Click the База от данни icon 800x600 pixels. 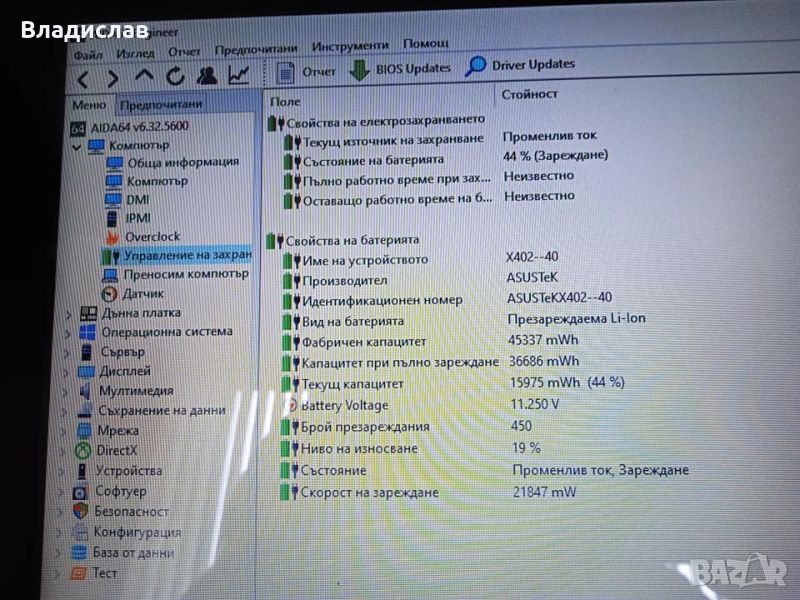click(x=79, y=553)
